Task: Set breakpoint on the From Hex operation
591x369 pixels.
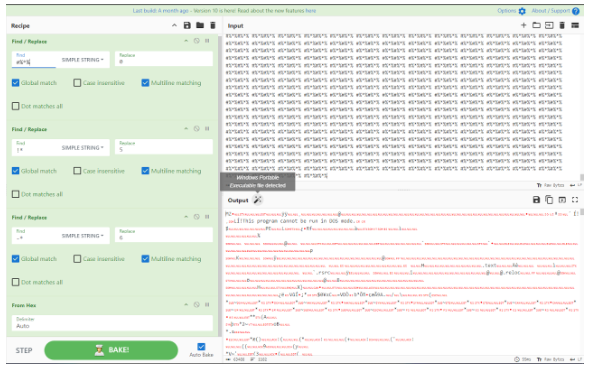Action: pos(207,305)
